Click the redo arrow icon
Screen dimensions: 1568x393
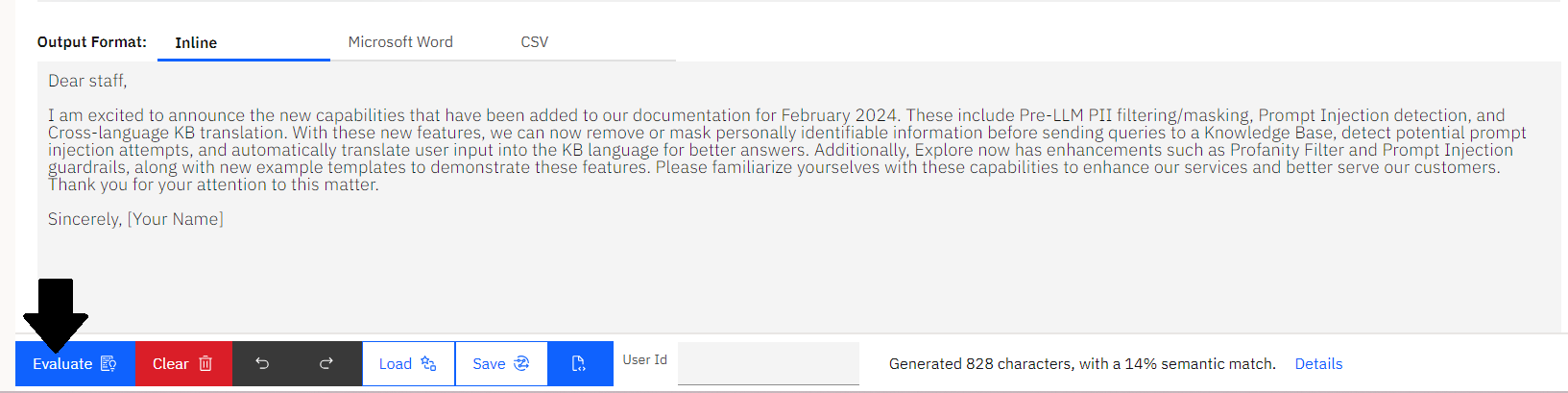(326, 363)
